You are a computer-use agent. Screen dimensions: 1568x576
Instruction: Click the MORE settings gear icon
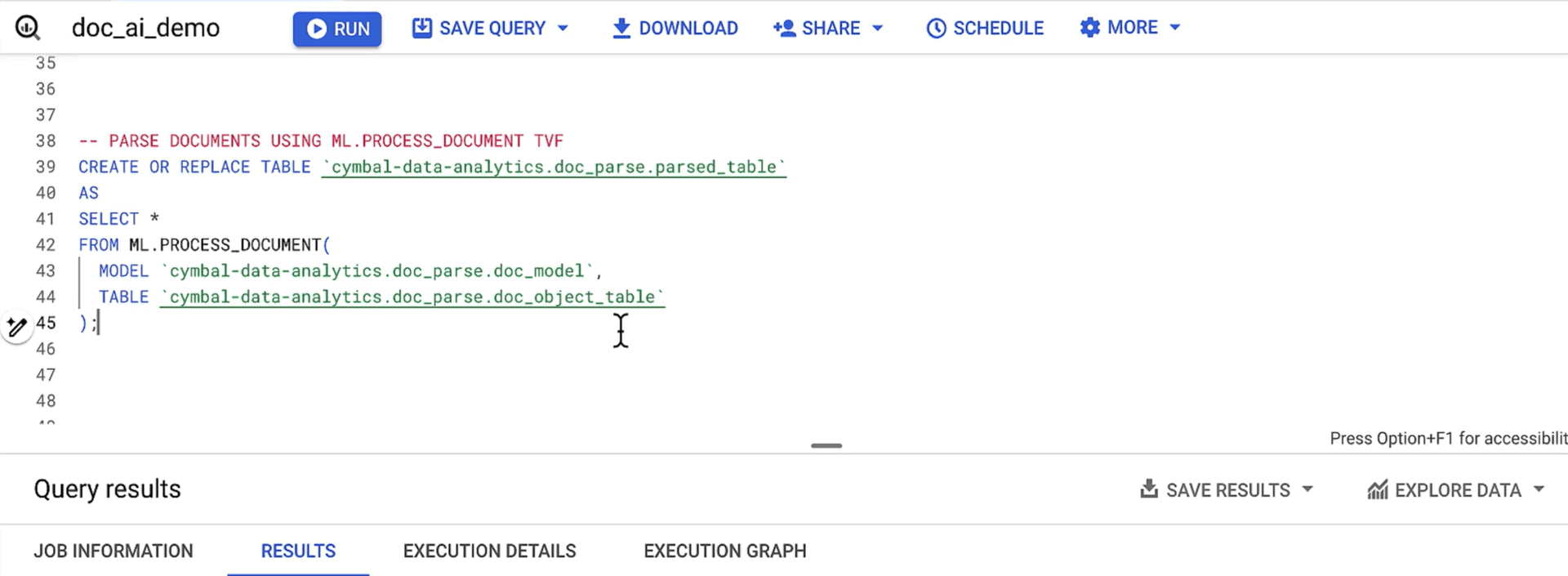pyautogui.click(x=1089, y=27)
